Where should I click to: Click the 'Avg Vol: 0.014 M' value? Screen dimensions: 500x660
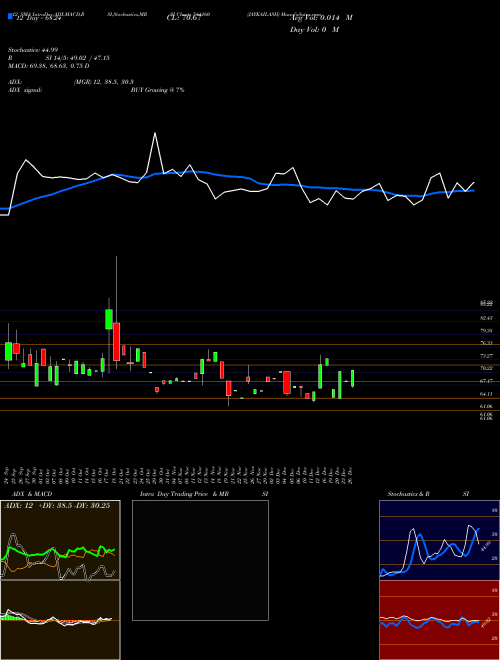click(321, 18)
